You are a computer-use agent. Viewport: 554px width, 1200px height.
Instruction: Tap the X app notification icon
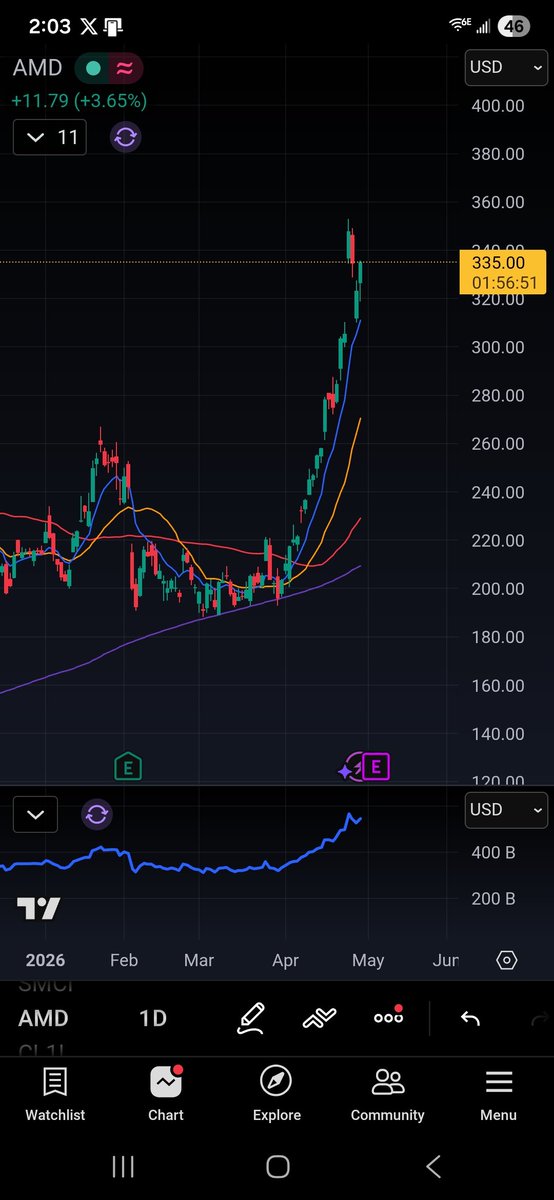(88, 27)
